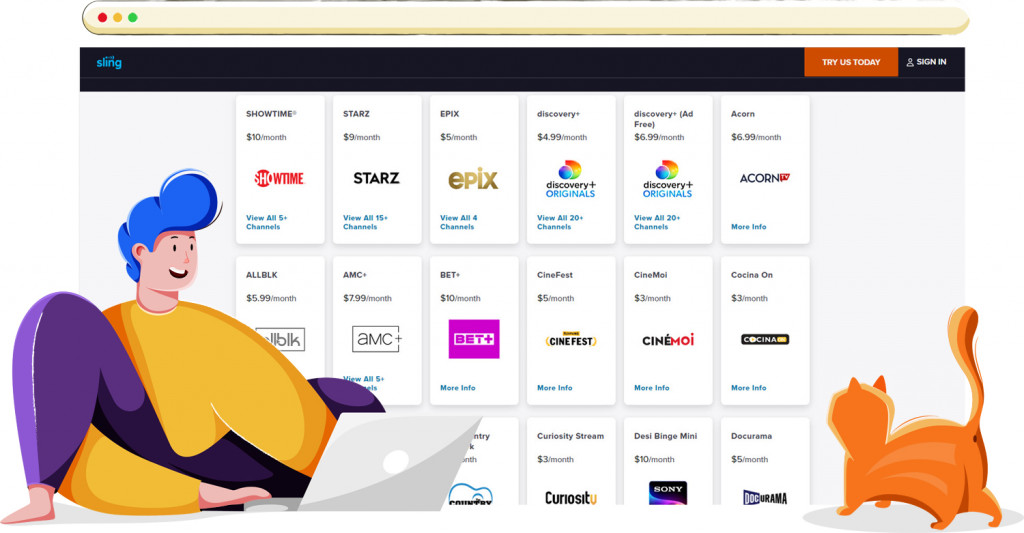Click the Sony logo on Desi Binge Mini

(667, 493)
